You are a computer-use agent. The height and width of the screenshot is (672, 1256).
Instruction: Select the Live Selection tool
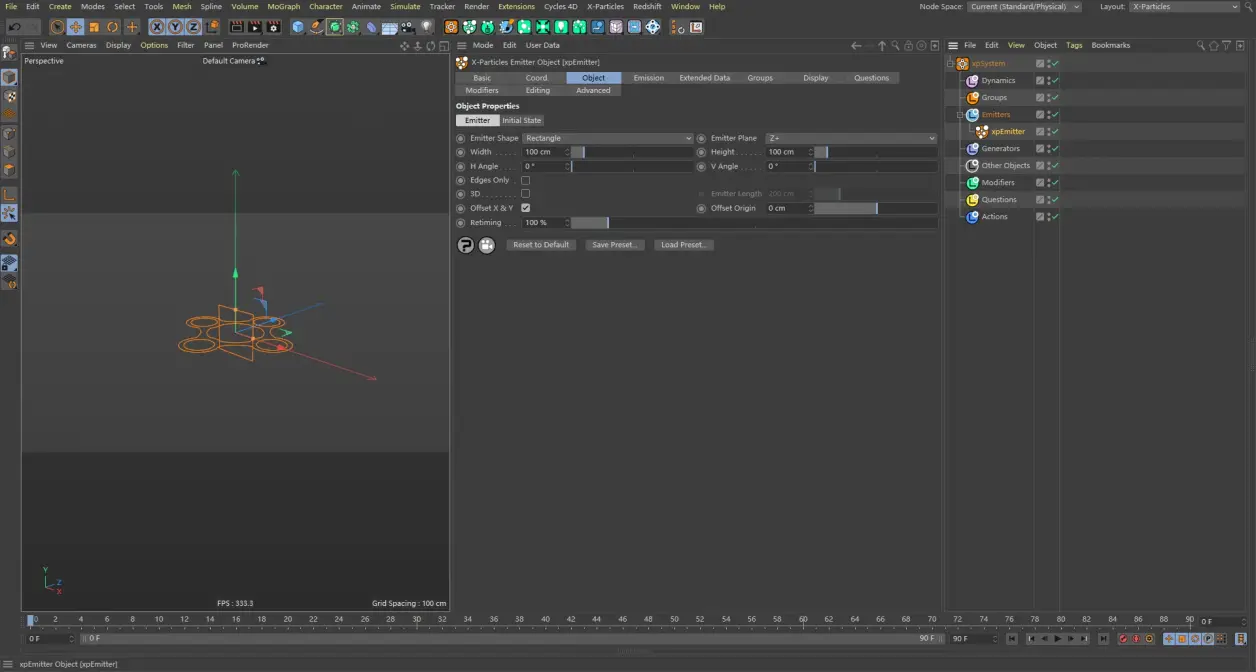57,27
